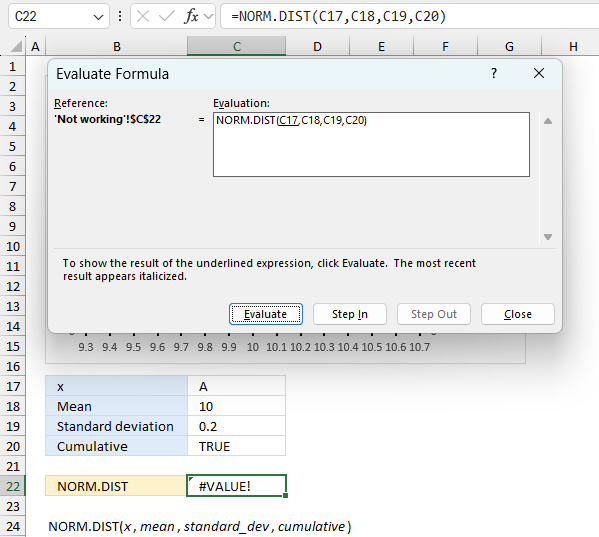Select column B header

click(117, 46)
